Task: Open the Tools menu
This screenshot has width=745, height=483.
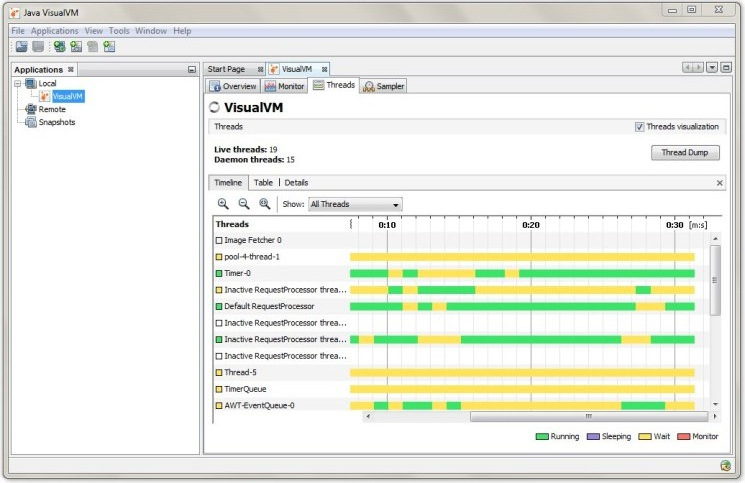Action: coord(119,31)
